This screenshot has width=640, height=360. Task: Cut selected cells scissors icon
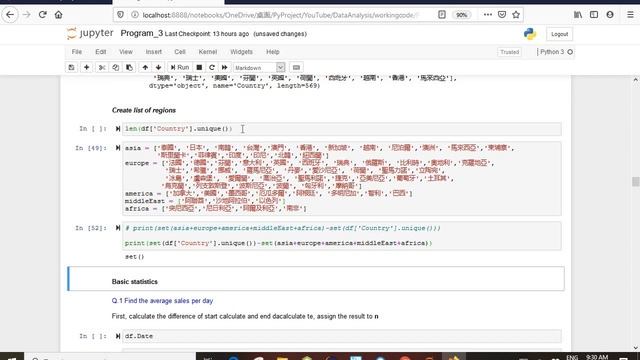[102, 67]
